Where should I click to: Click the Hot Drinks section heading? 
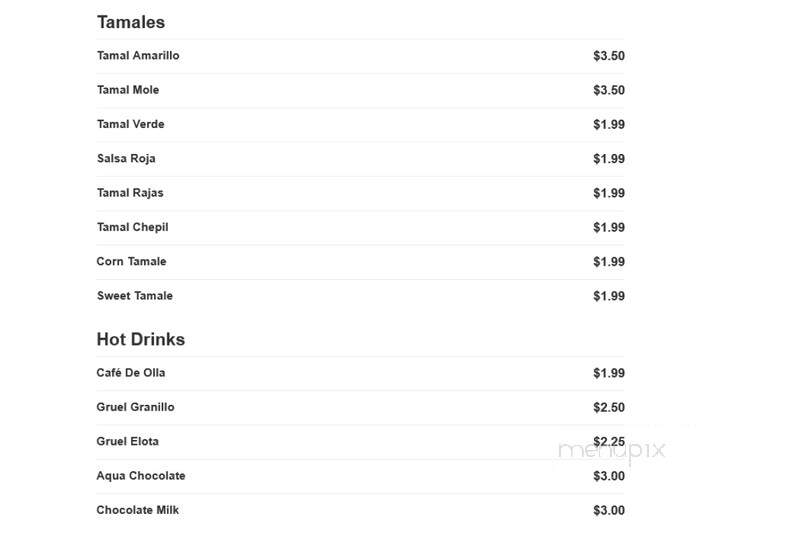click(x=141, y=339)
